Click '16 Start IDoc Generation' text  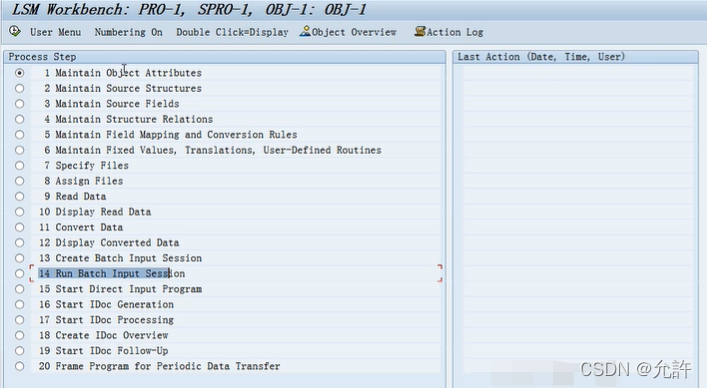click(x=106, y=304)
